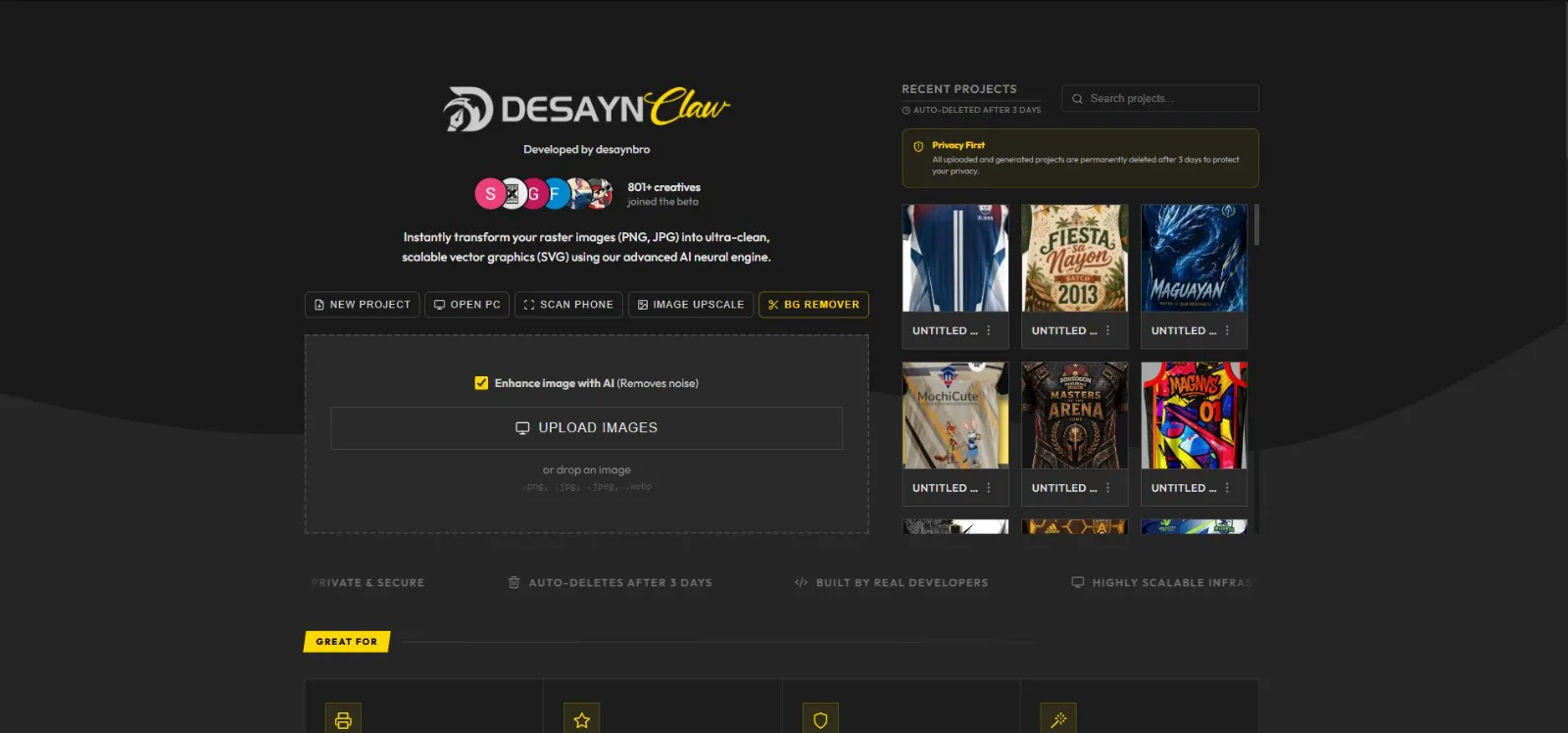The width and height of the screenshot is (1568, 733).
Task: Open the Maguayan dragon project thumbnail
Action: [x=1194, y=258]
